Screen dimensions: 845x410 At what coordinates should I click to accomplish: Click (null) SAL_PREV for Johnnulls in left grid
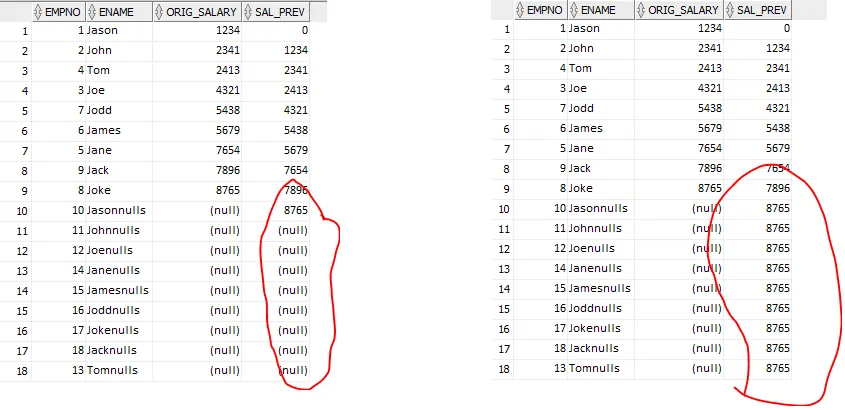[x=292, y=230]
